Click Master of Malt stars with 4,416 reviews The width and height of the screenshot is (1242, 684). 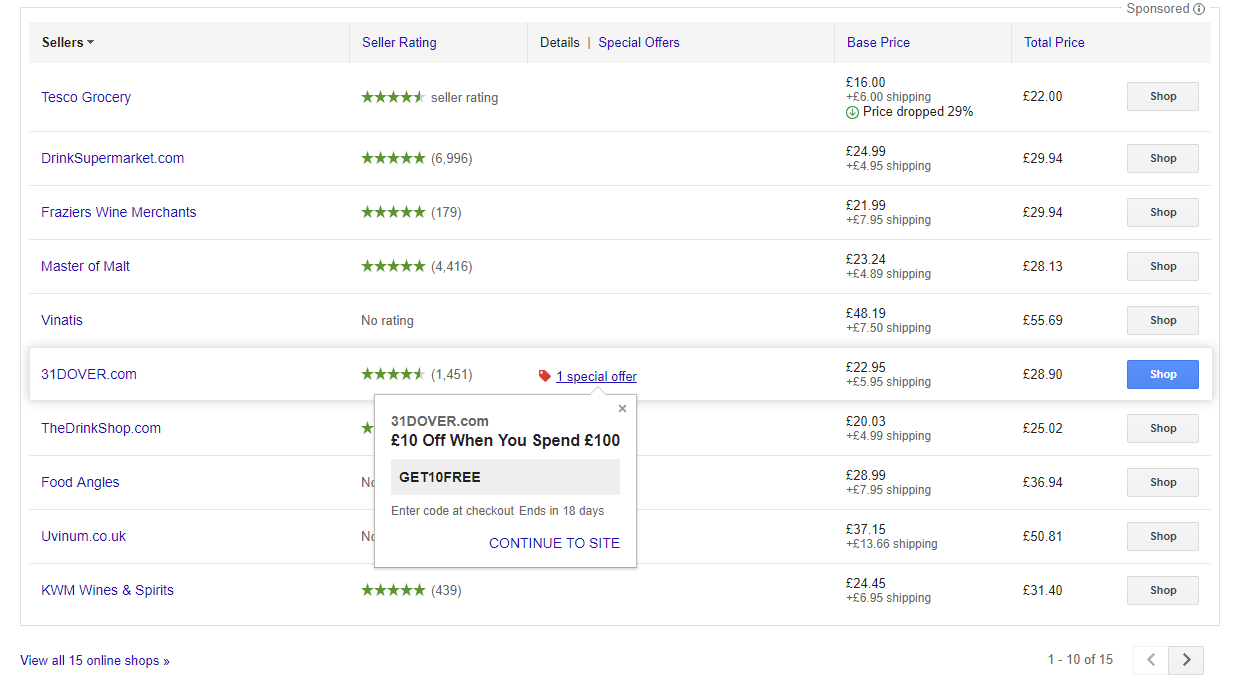(393, 266)
